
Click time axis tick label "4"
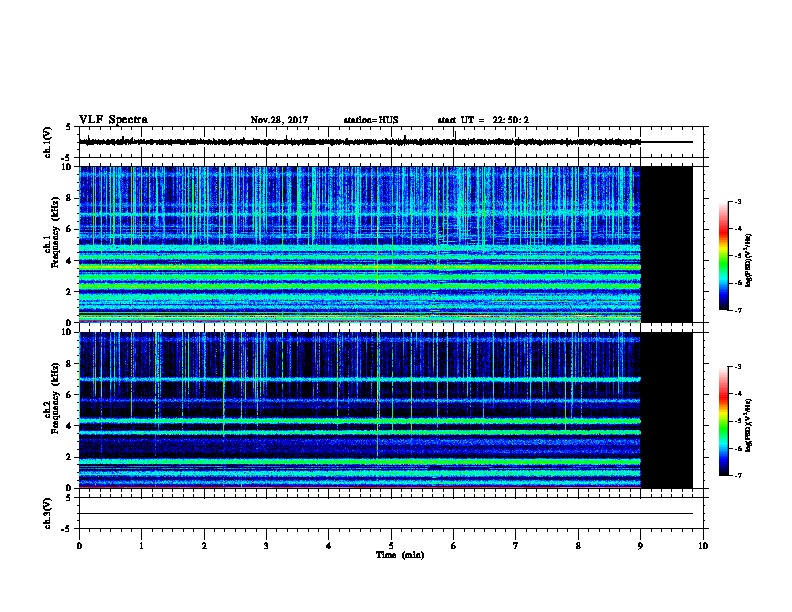[x=329, y=545]
